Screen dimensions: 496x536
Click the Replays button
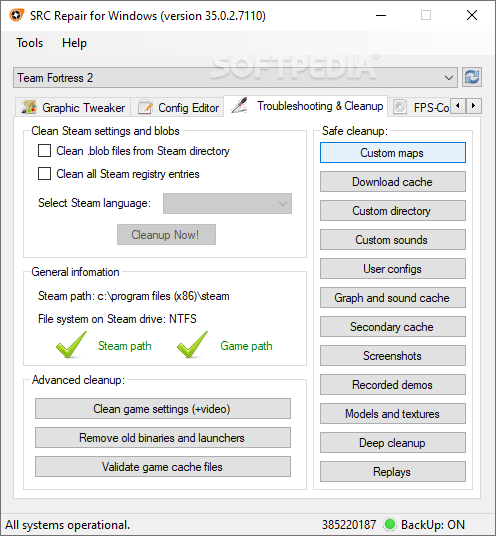393,472
